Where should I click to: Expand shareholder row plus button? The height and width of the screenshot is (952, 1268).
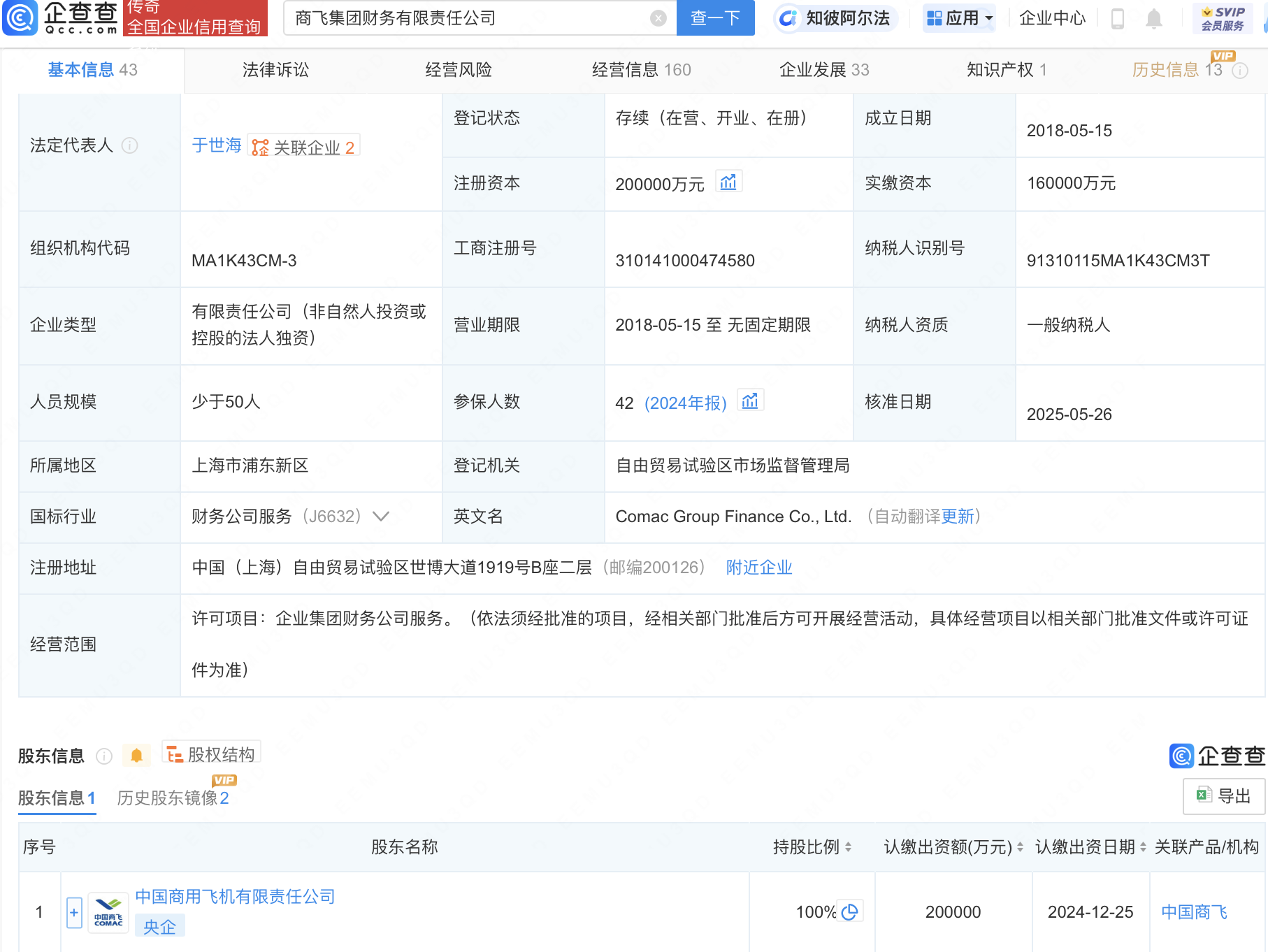click(74, 912)
